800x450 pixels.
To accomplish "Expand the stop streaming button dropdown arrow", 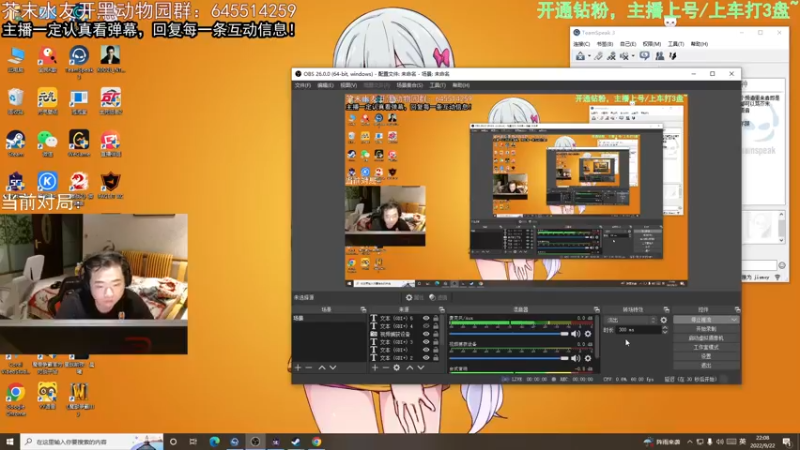I will pyautogui.click(x=734, y=320).
